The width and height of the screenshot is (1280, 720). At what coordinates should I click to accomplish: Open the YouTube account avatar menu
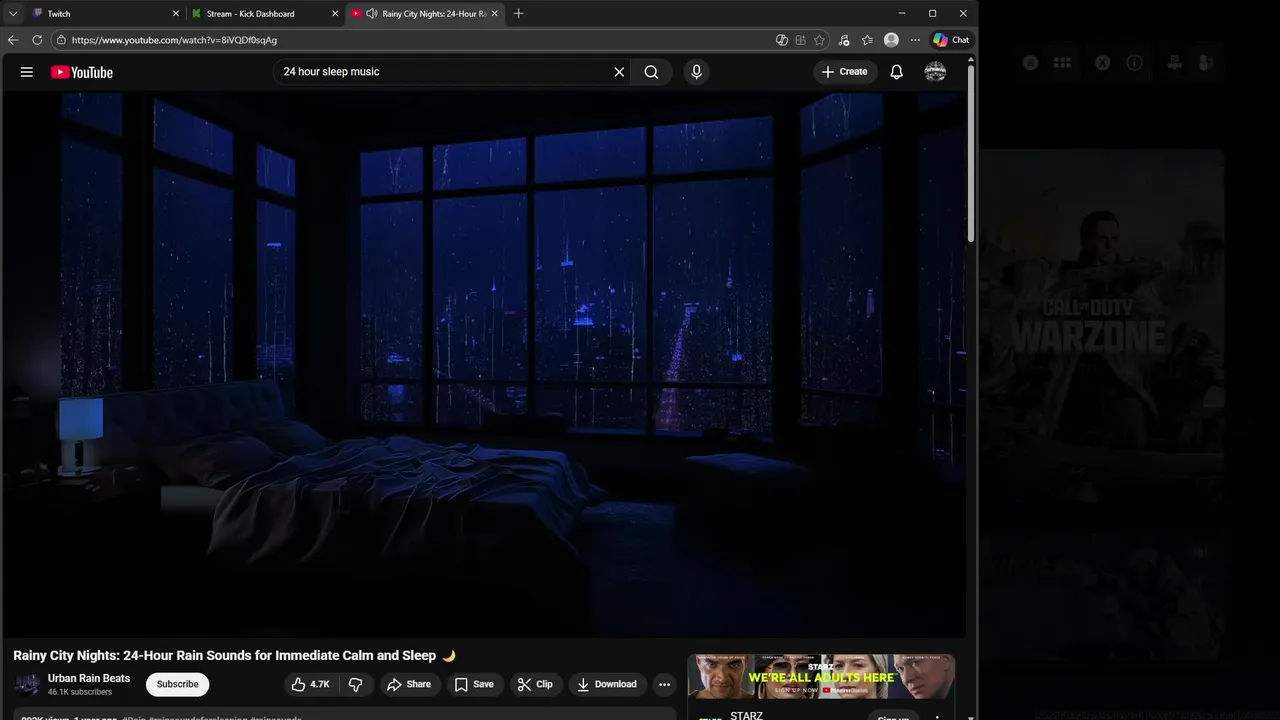(x=936, y=72)
